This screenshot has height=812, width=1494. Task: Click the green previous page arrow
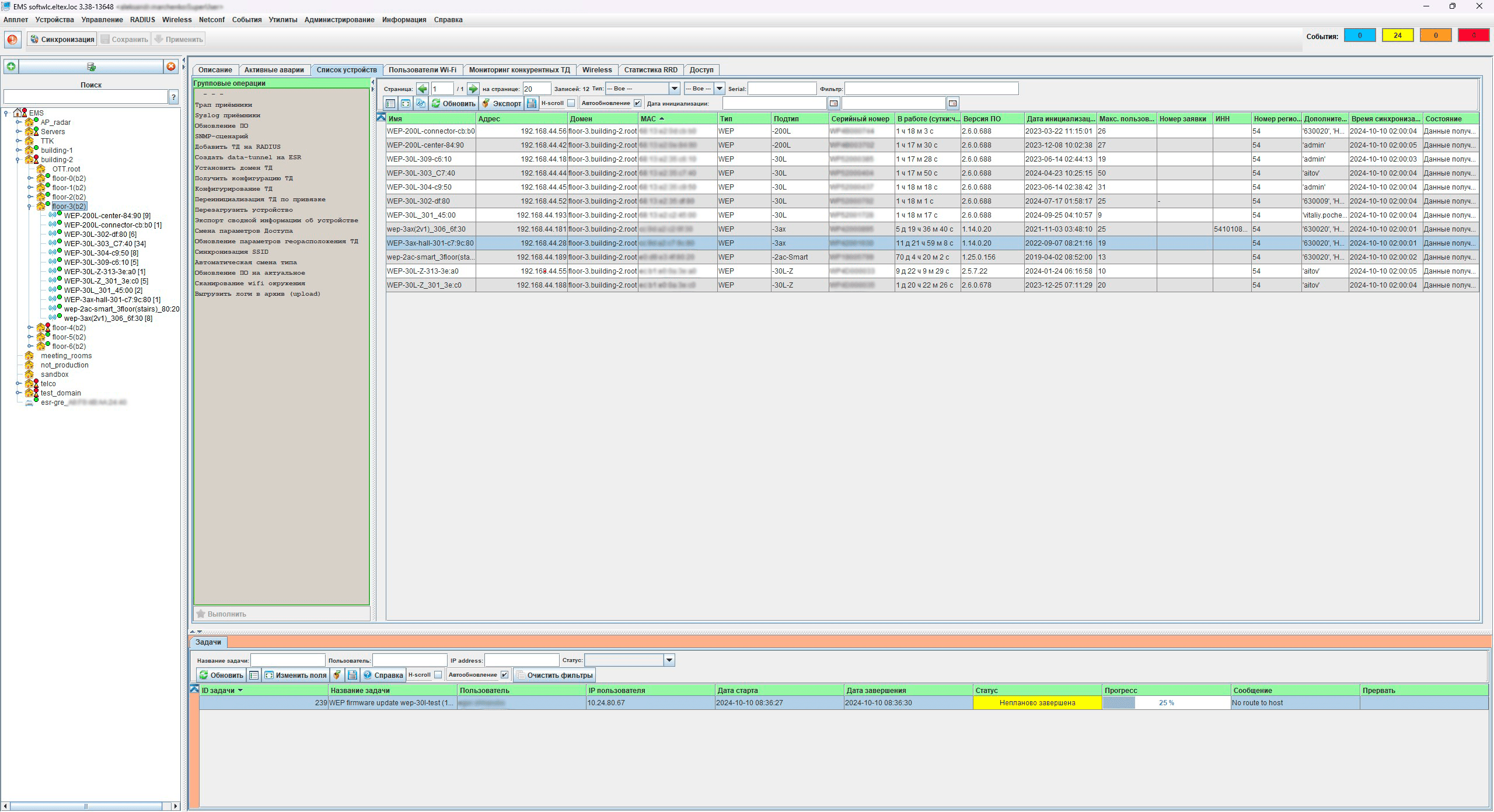point(423,89)
